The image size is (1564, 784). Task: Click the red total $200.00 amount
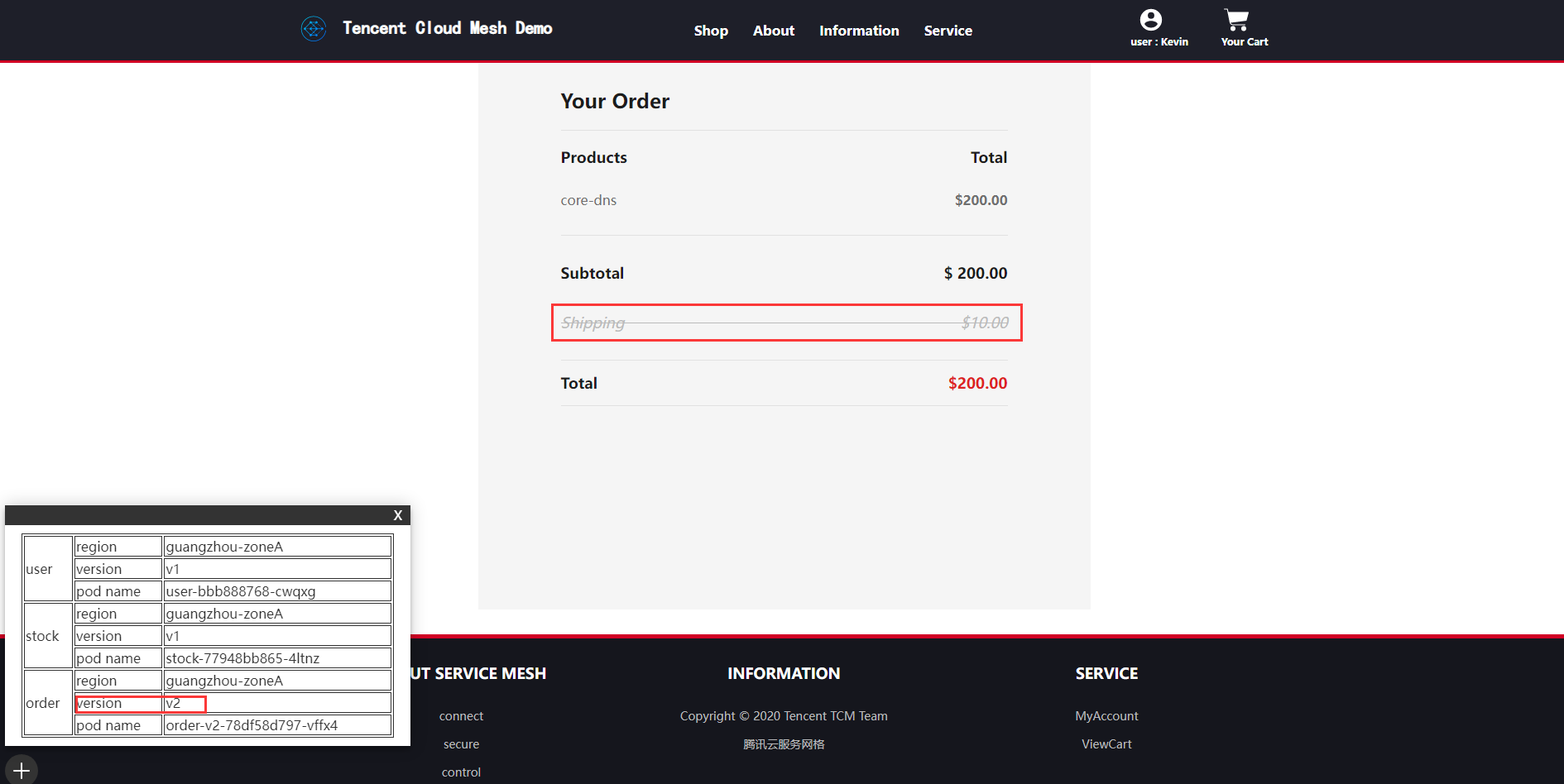pyautogui.click(x=977, y=384)
